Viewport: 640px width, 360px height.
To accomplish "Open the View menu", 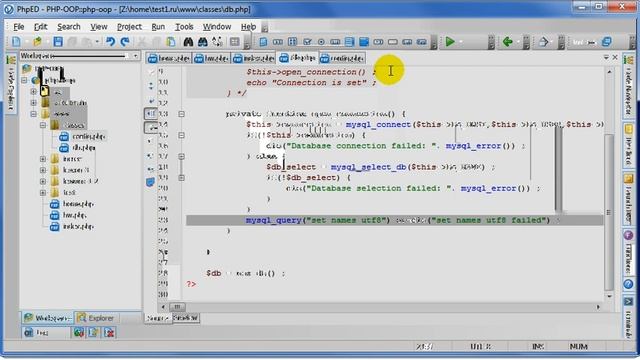I will pos(98,27).
